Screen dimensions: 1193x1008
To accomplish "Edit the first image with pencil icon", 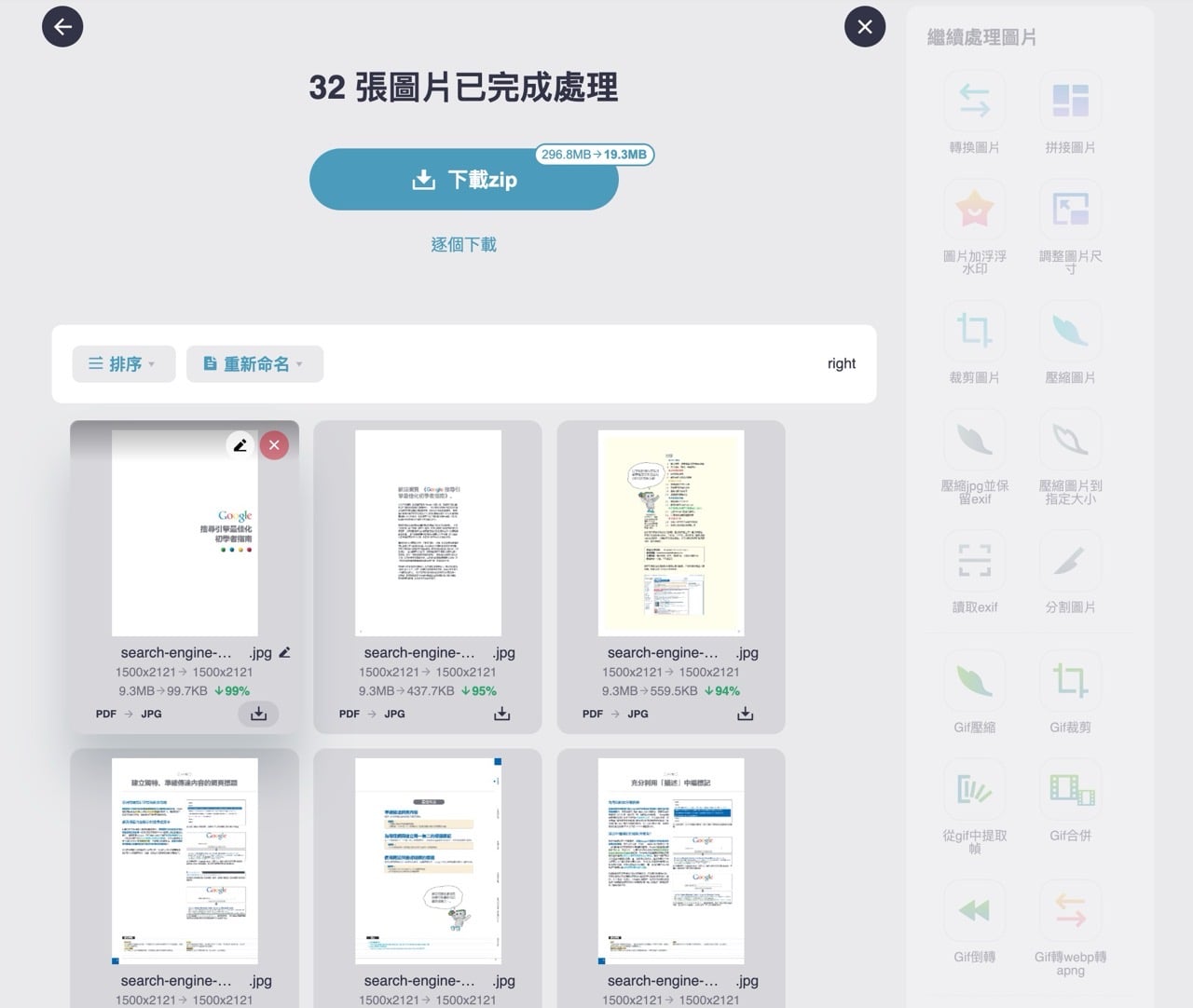I will [x=240, y=445].
